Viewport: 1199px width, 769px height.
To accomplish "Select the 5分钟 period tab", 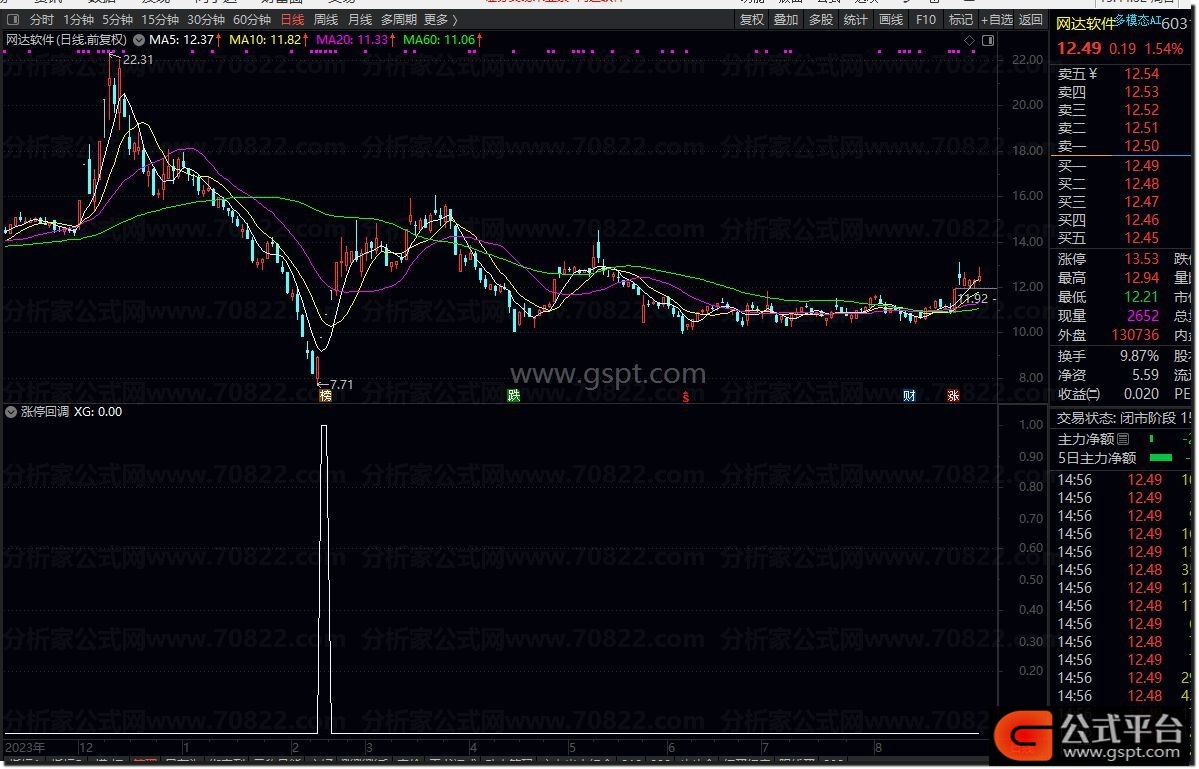I will click(x=117, y=20).
